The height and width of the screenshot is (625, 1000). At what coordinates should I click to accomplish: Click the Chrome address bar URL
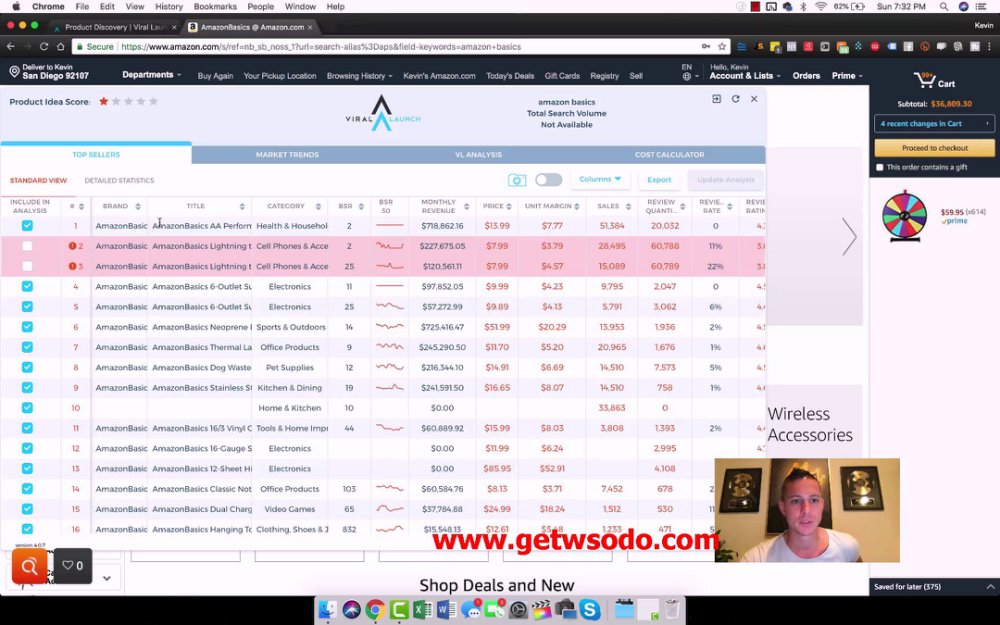tap(321, 47)
